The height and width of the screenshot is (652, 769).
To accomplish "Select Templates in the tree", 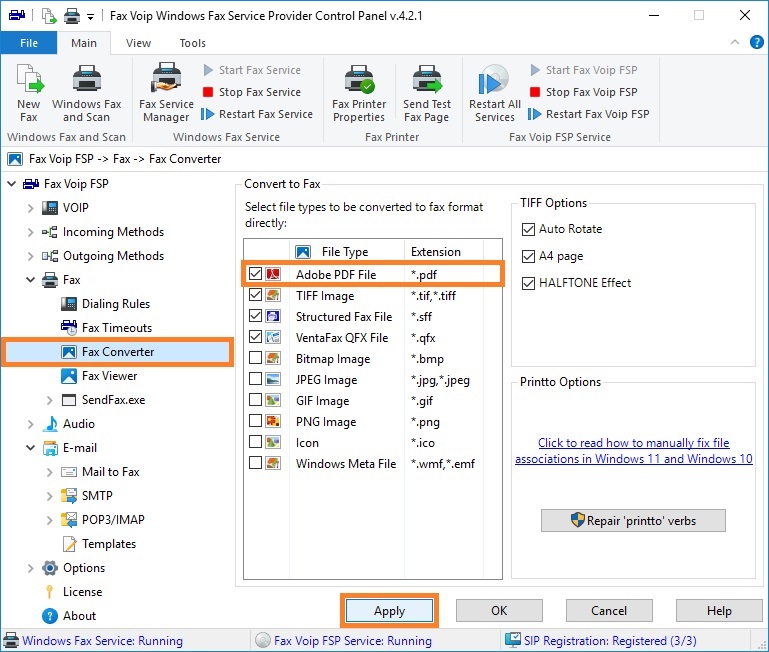I will point(99,544).
